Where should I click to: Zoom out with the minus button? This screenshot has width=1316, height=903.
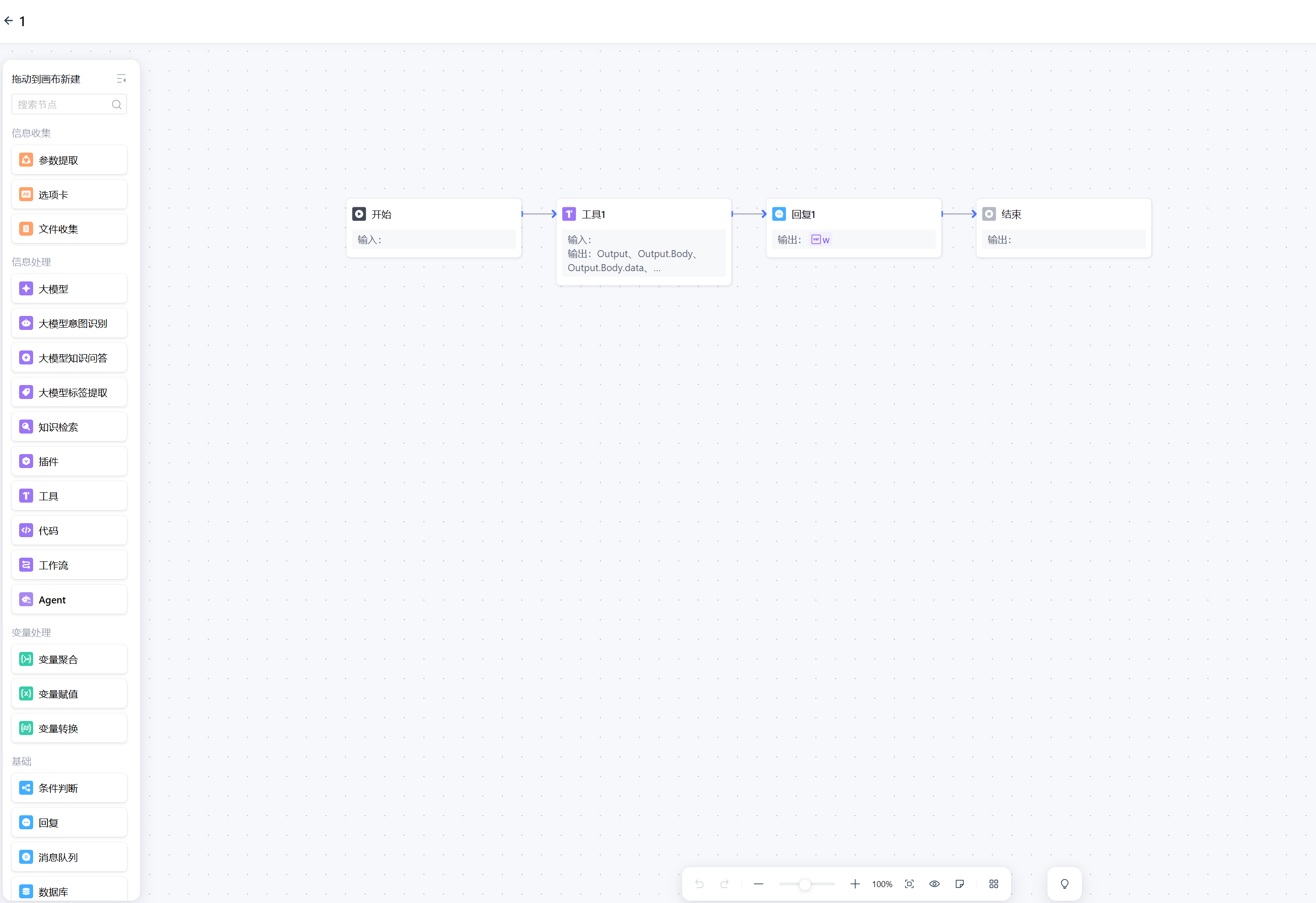pyautogui.click(x=759, y=884)
